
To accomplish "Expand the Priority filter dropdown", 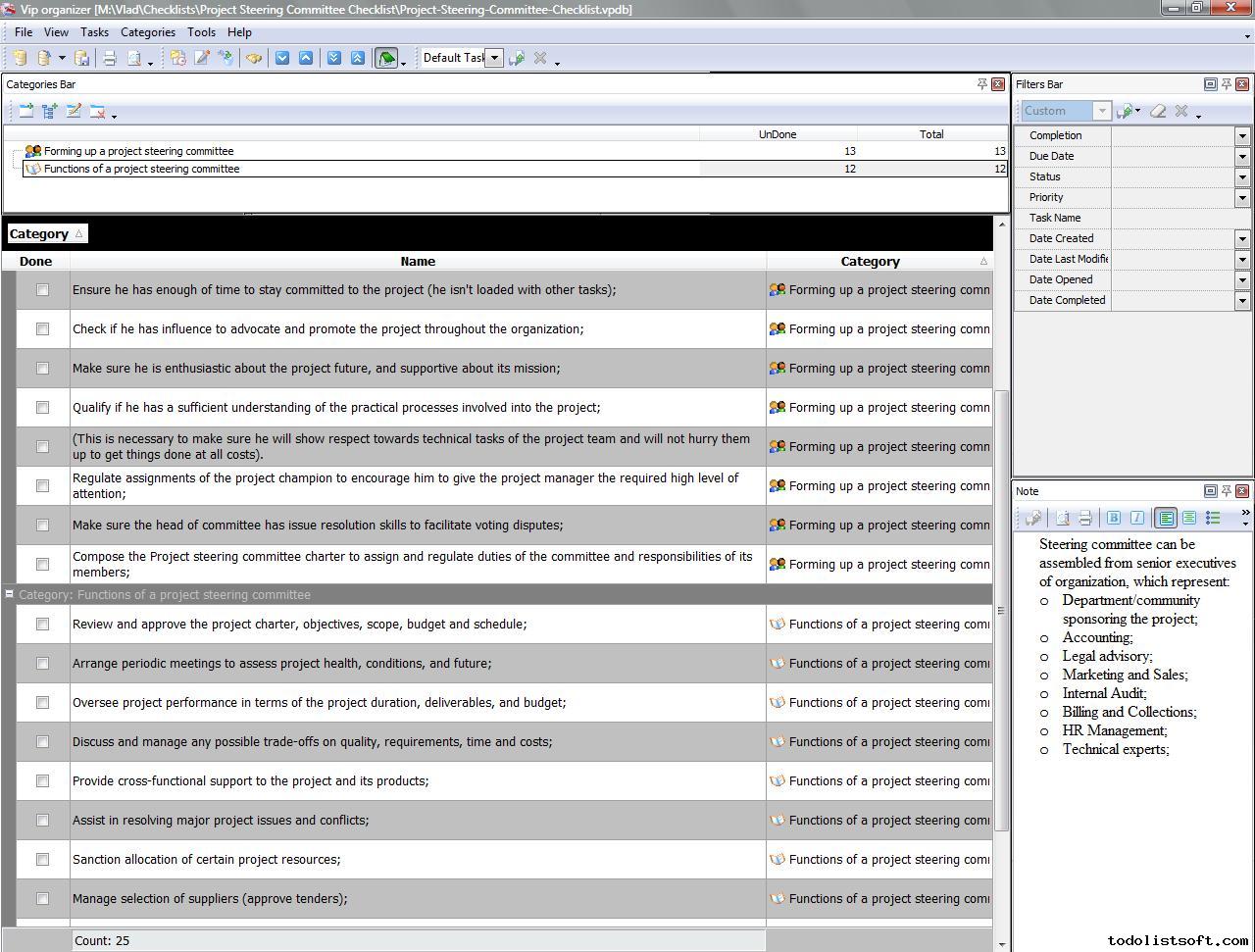I will (1242, 197).
